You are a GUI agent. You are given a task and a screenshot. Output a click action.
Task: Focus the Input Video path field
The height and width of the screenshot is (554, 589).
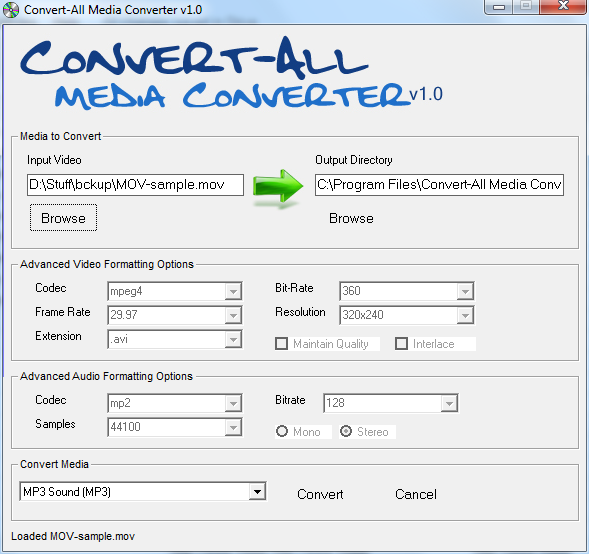(135, 185)
